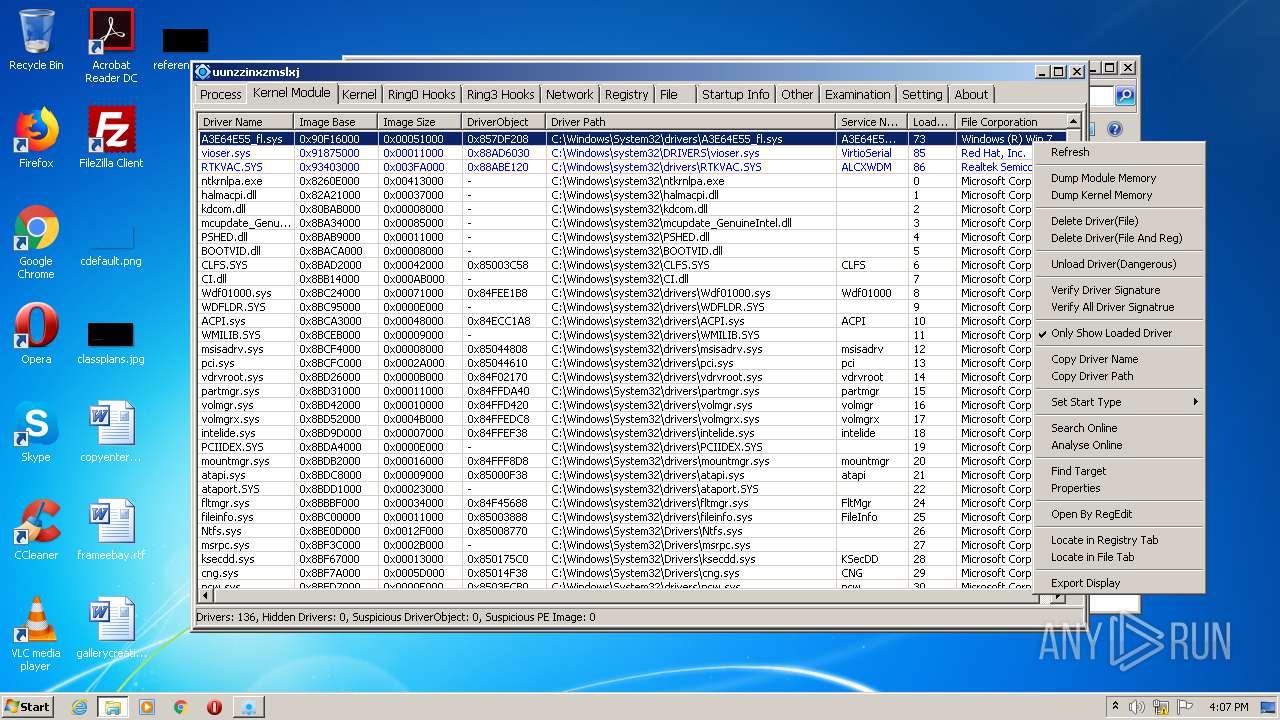The image size is (1280, 720).
Task: Launch FileZilla Client desktop shortcut
Action: pos(111,138)
